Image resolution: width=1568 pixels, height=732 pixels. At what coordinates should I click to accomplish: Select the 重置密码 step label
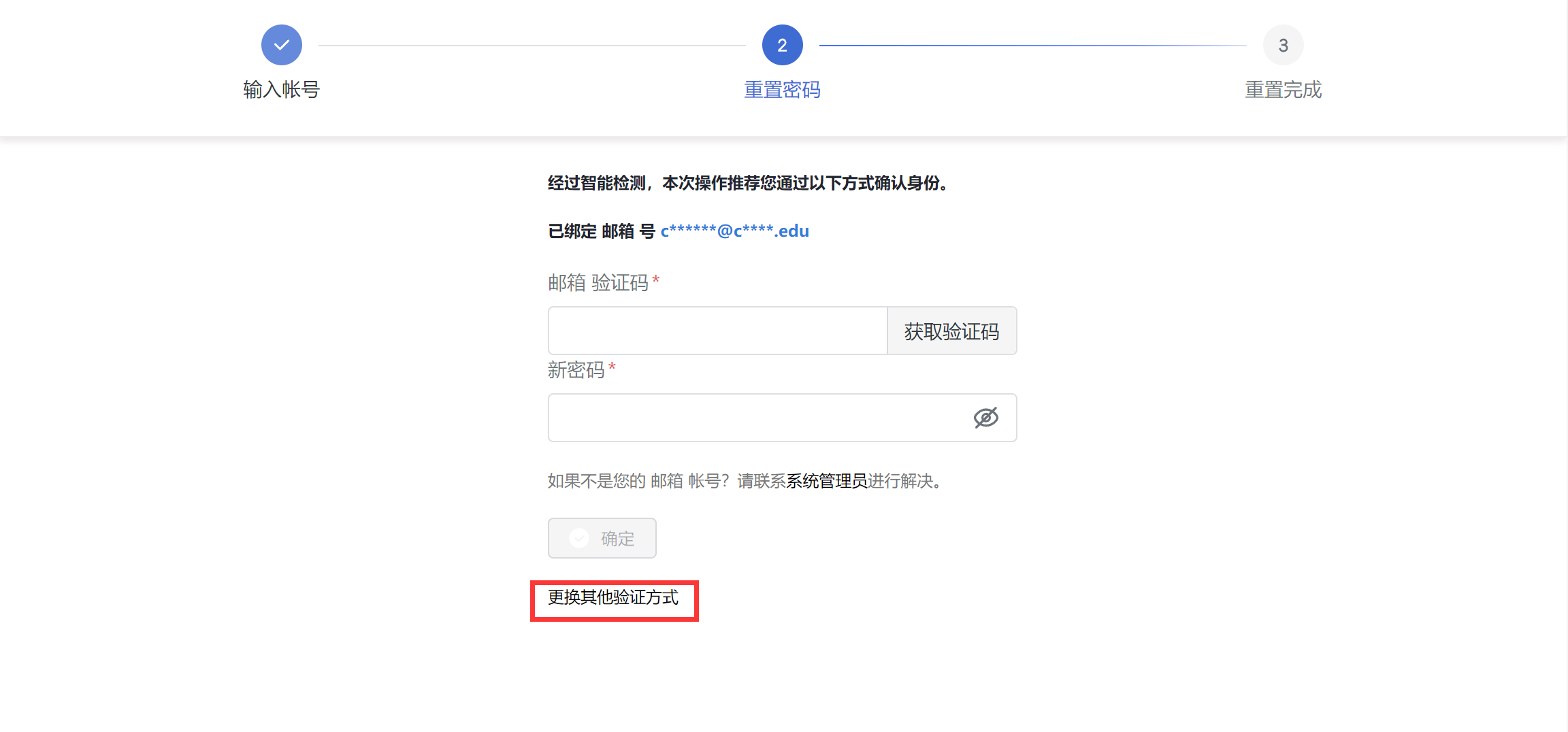[x=782, y=89]
